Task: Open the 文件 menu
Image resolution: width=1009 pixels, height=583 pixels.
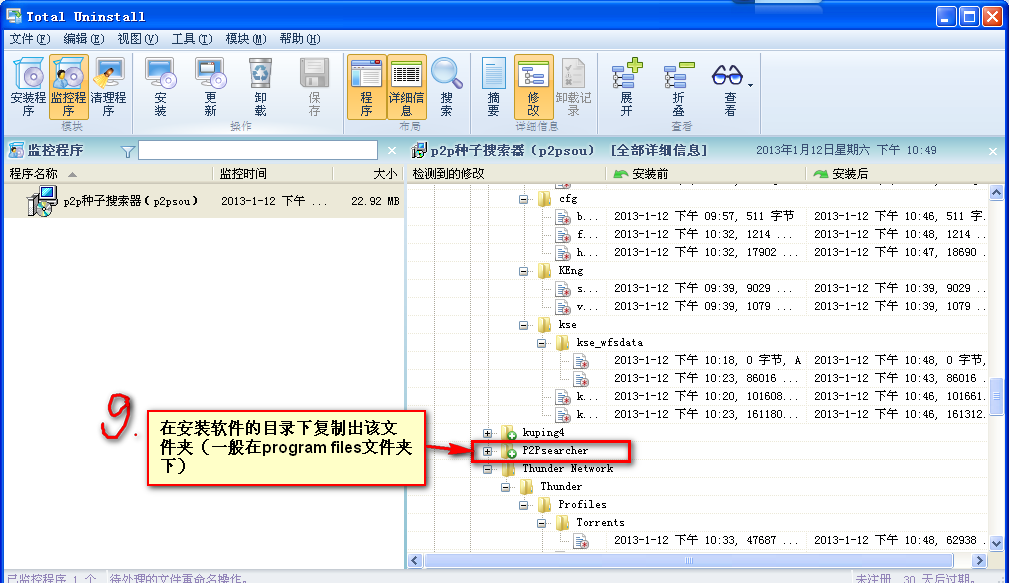Action: [x=29, y=39]
